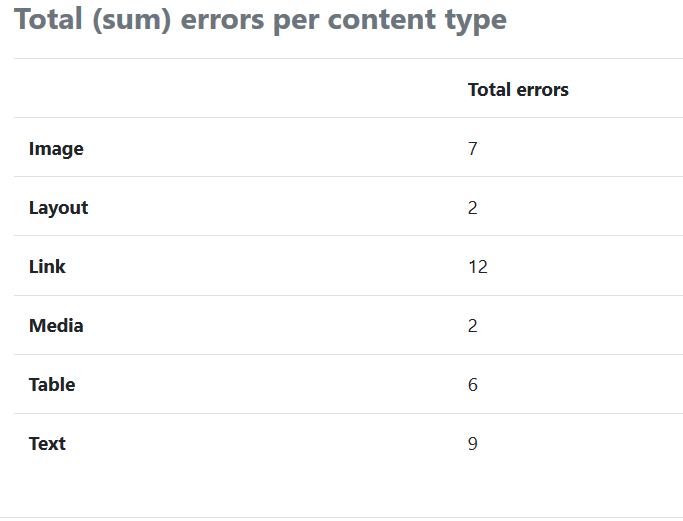This screenshot has width=683, height=521.
Task: Click the Layout row's error count 2
Action: click(473, 208)
